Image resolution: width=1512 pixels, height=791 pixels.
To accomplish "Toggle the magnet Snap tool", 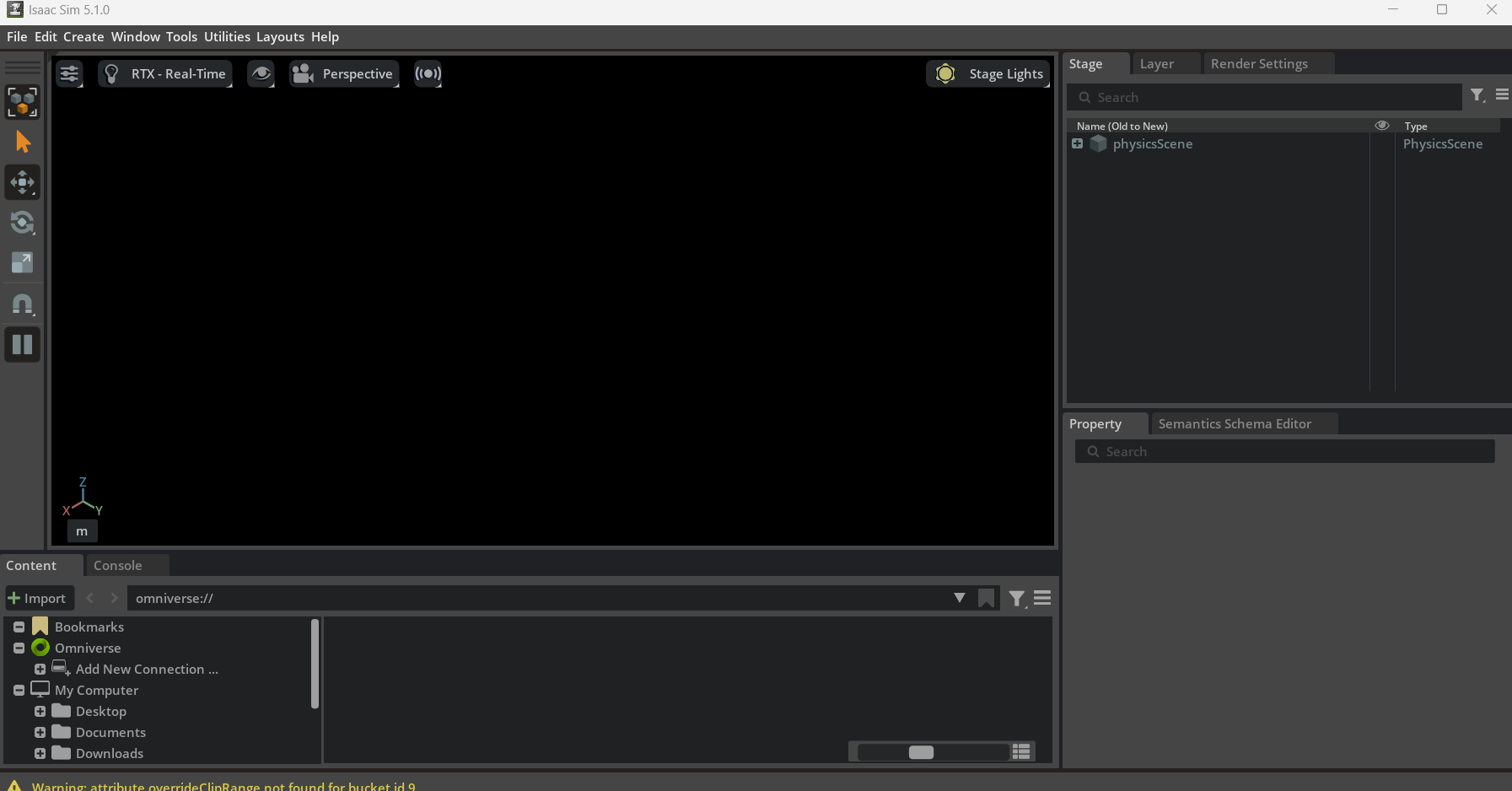I will 23,304.
